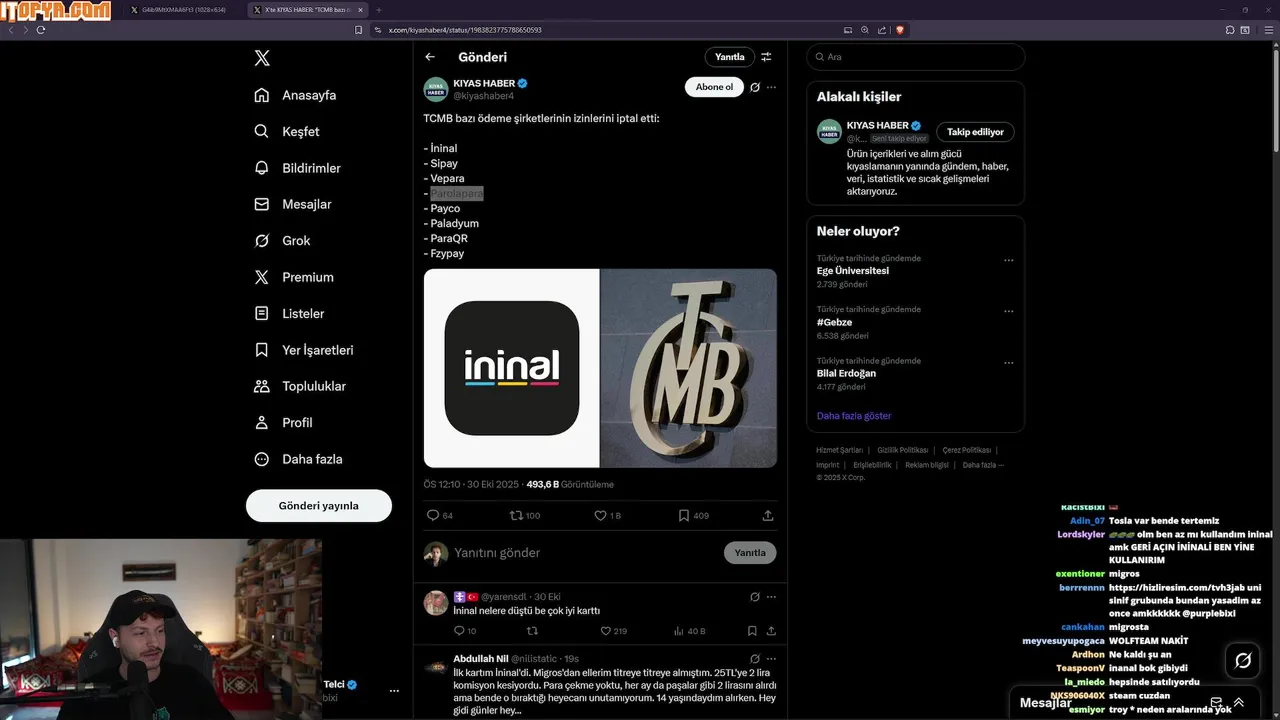The width and height of the screenshot is (1280, 720).
Task: Click Abone ol subscribe button
Action: tap(714, 87)
